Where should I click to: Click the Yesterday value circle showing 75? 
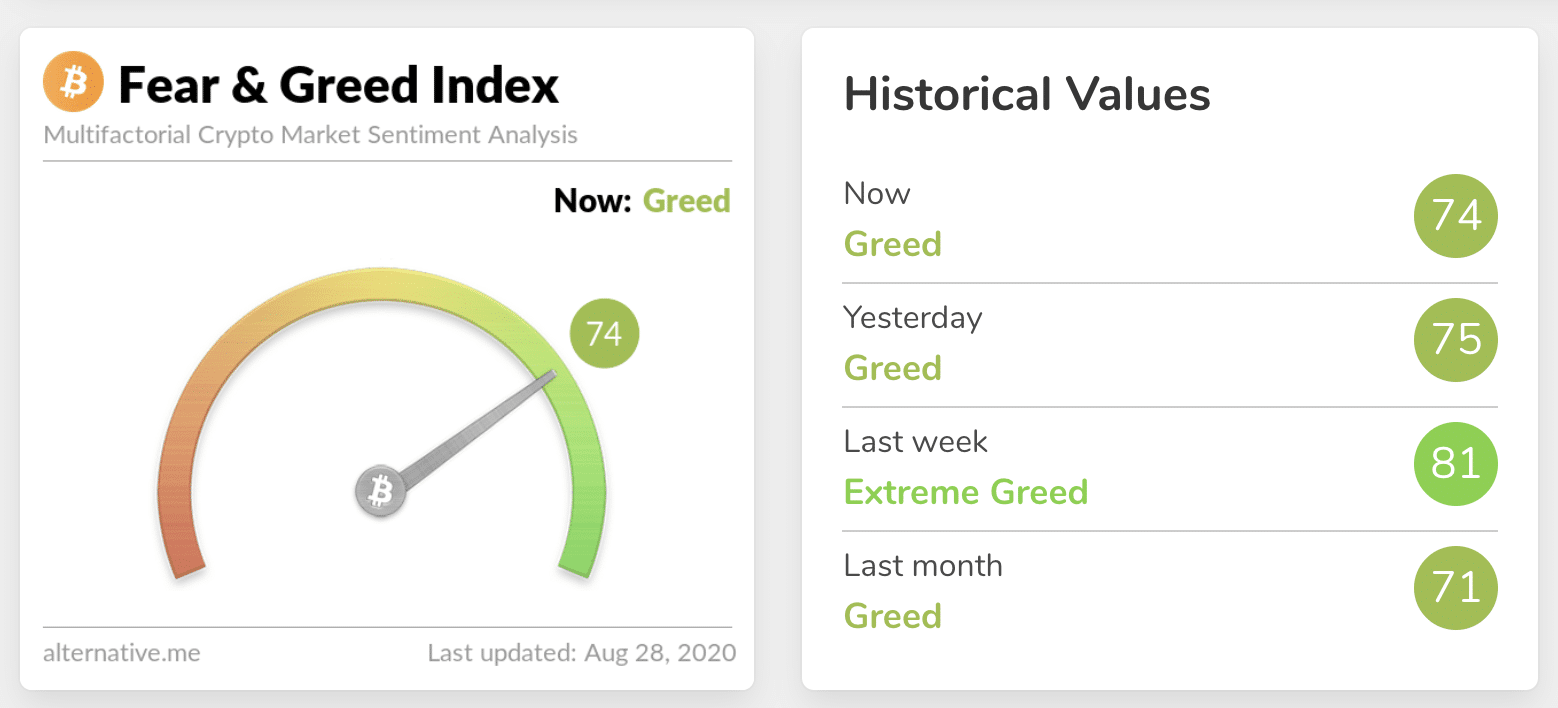click(x=1455, y=340)
